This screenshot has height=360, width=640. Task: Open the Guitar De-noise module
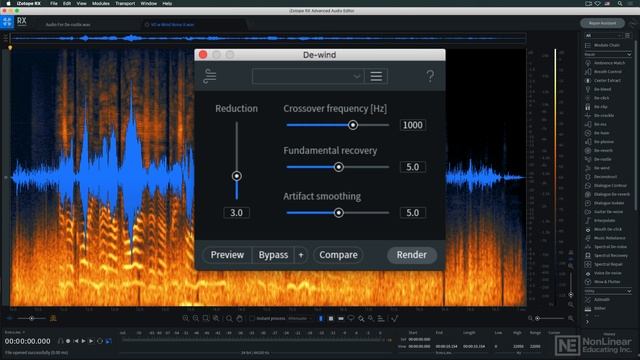(608, 212)
